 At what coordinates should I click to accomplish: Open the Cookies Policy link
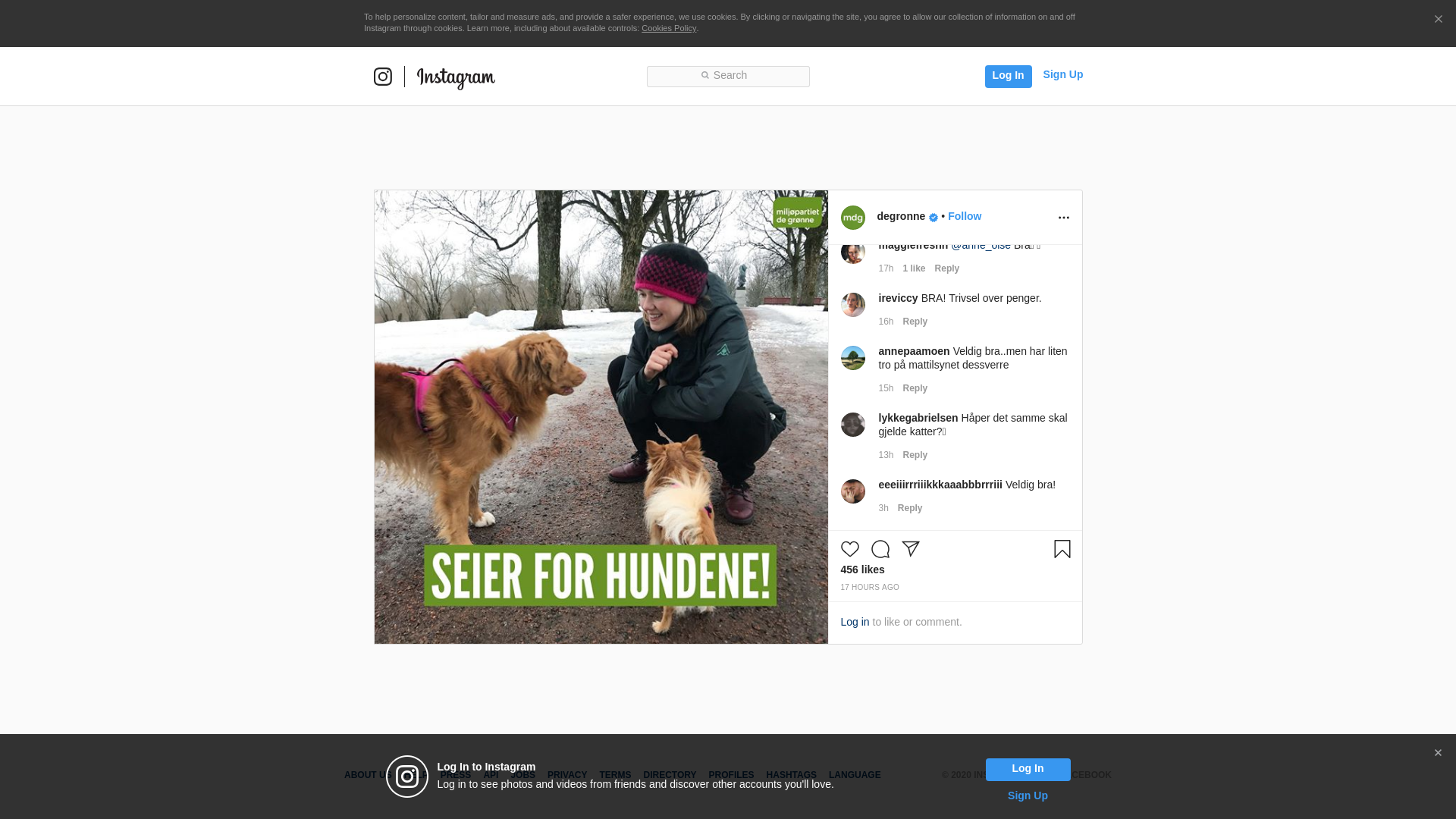point(668,28)
